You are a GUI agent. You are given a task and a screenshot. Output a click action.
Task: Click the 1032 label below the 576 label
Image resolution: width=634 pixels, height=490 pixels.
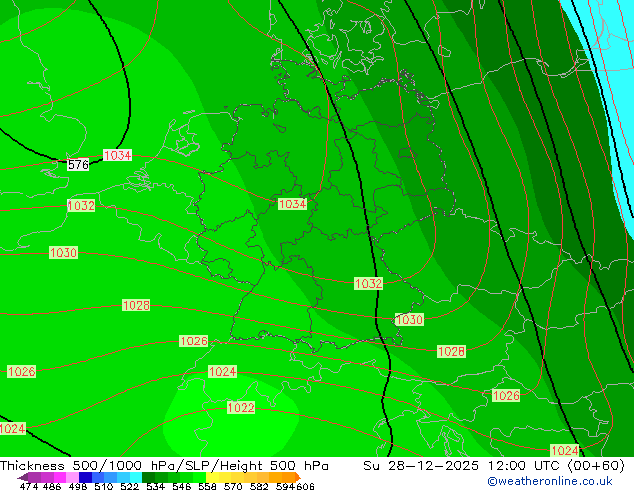pos(81,205)
